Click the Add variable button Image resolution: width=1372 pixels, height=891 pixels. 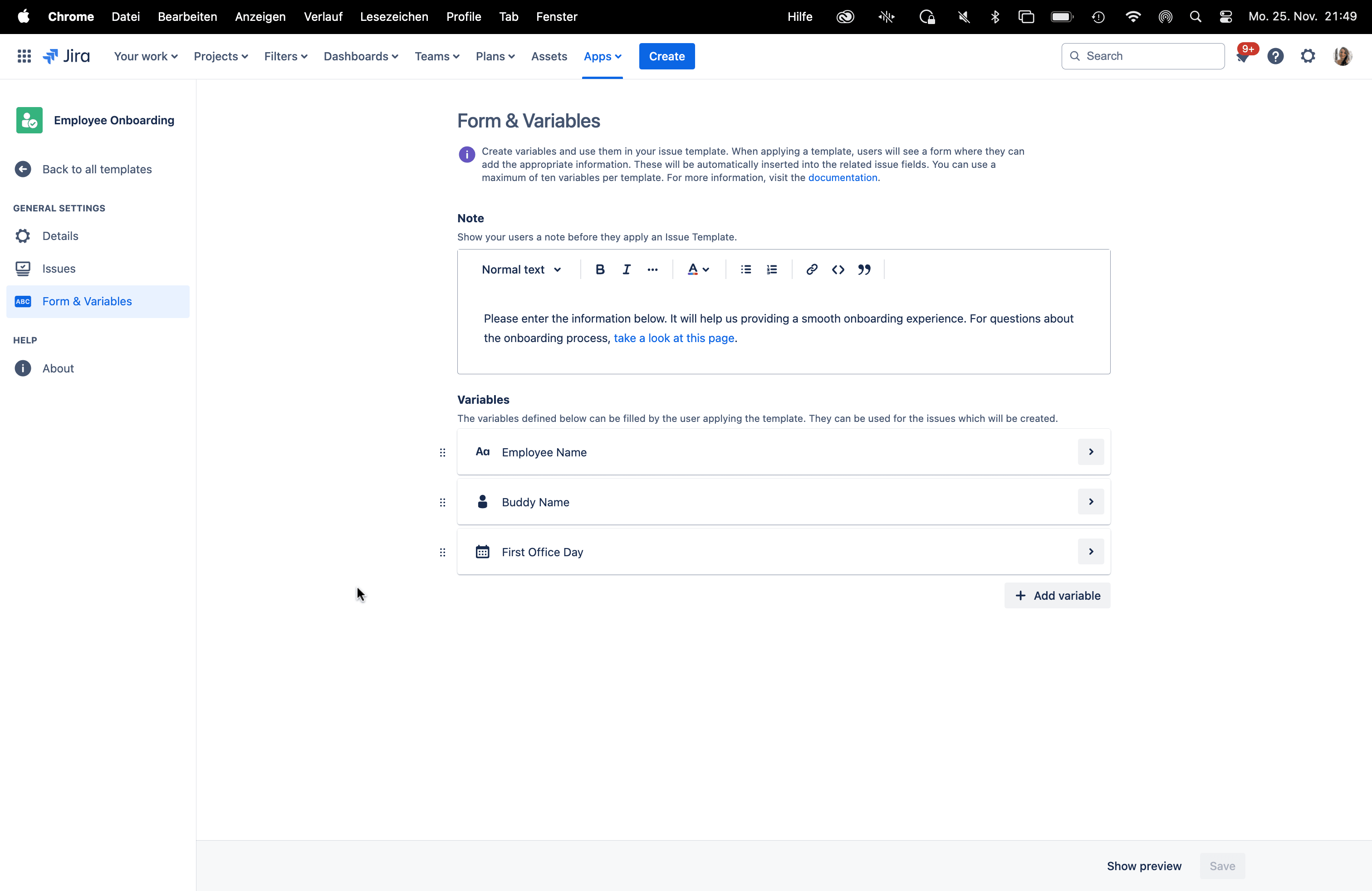[1057, 595]
